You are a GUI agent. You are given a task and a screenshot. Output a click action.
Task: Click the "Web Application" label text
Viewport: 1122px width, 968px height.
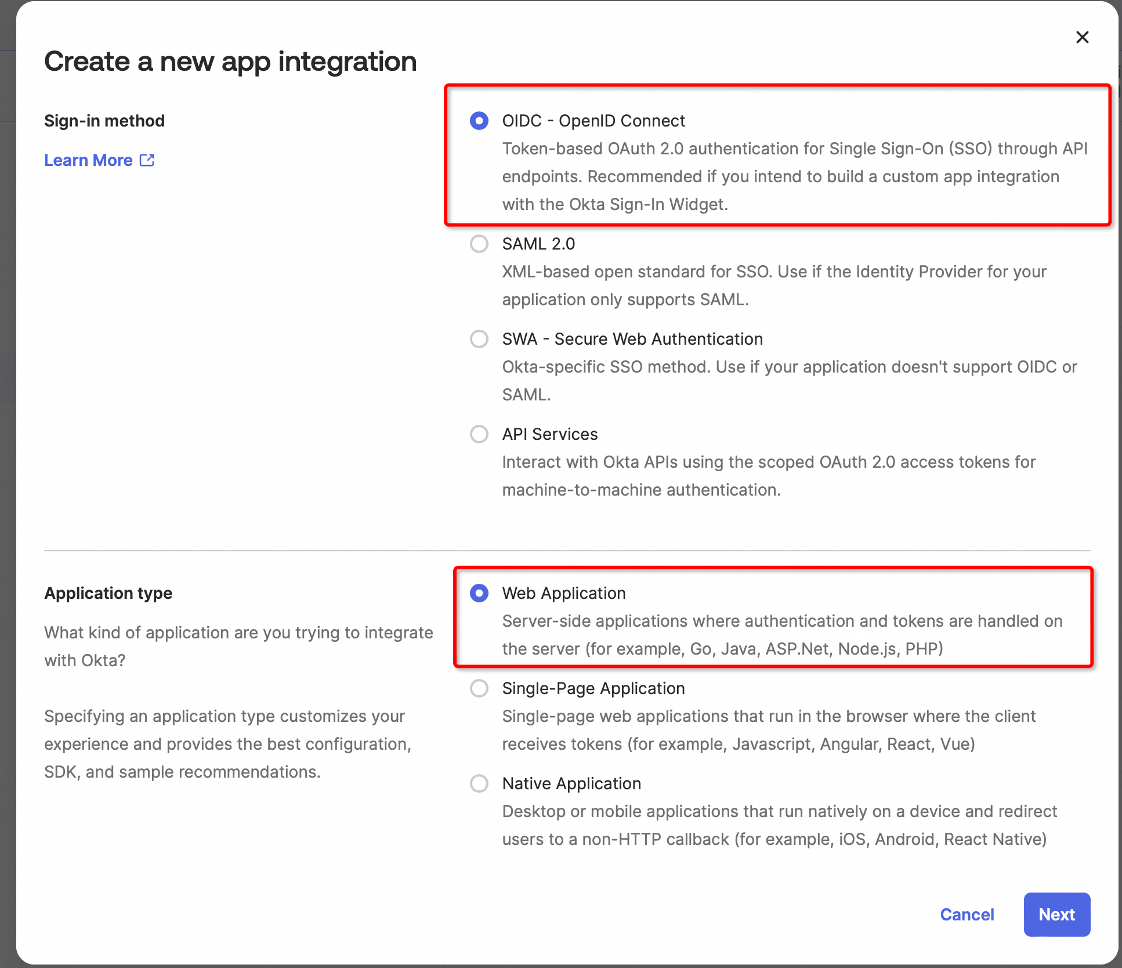coord(563,593)
